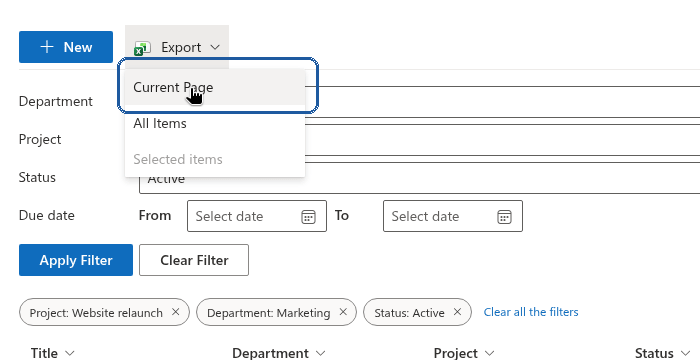Image resolution: width=700 pixels, height=360 pixels.
Task: Click the From date input field
Action: coord(257,216)
